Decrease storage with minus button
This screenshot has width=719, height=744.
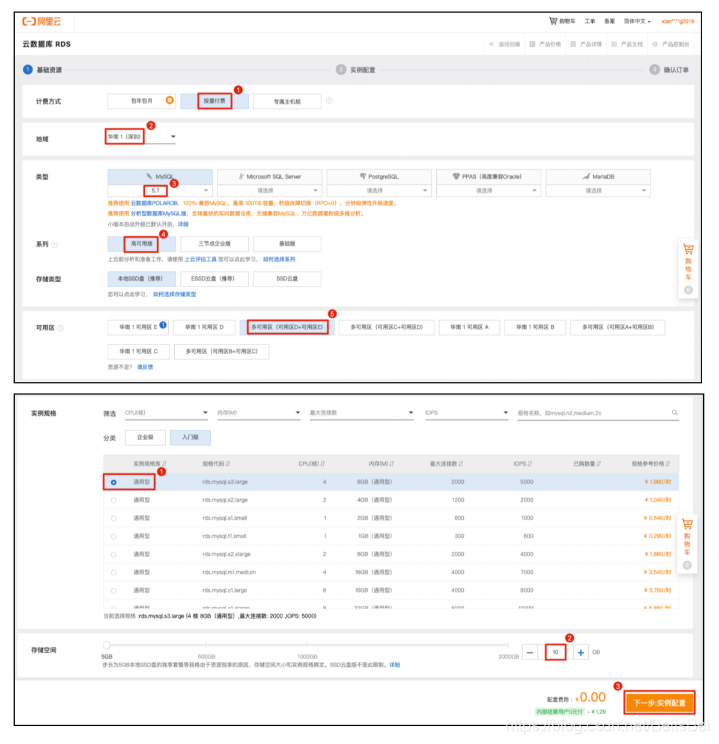coord(530,652)
